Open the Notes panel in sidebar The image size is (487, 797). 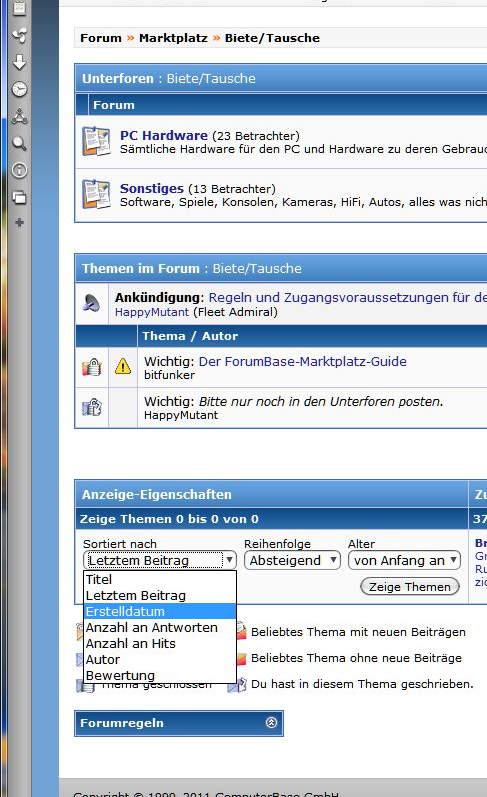[19, 8]
